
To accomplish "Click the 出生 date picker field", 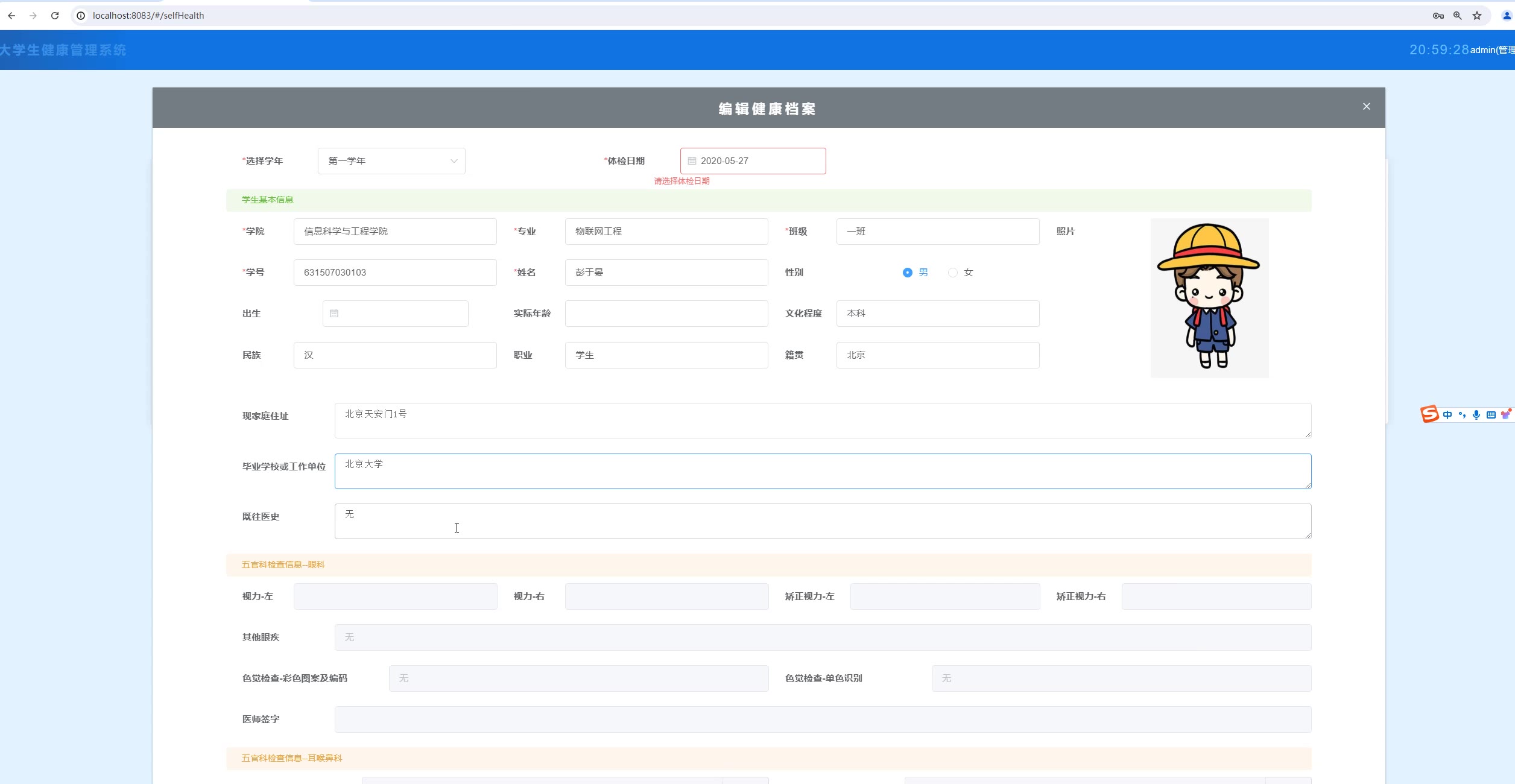I will tap(396, 314).
